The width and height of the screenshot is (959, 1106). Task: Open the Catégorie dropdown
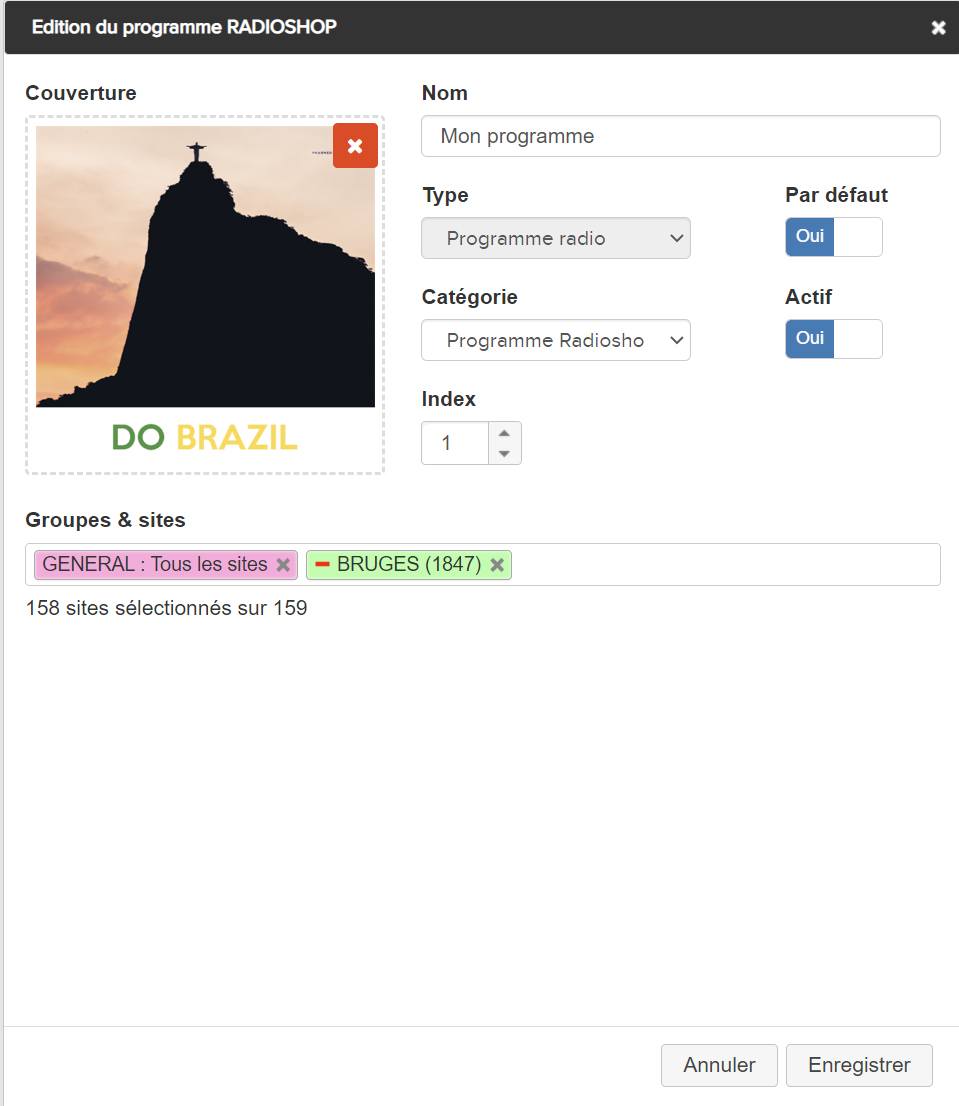point(556,341)
